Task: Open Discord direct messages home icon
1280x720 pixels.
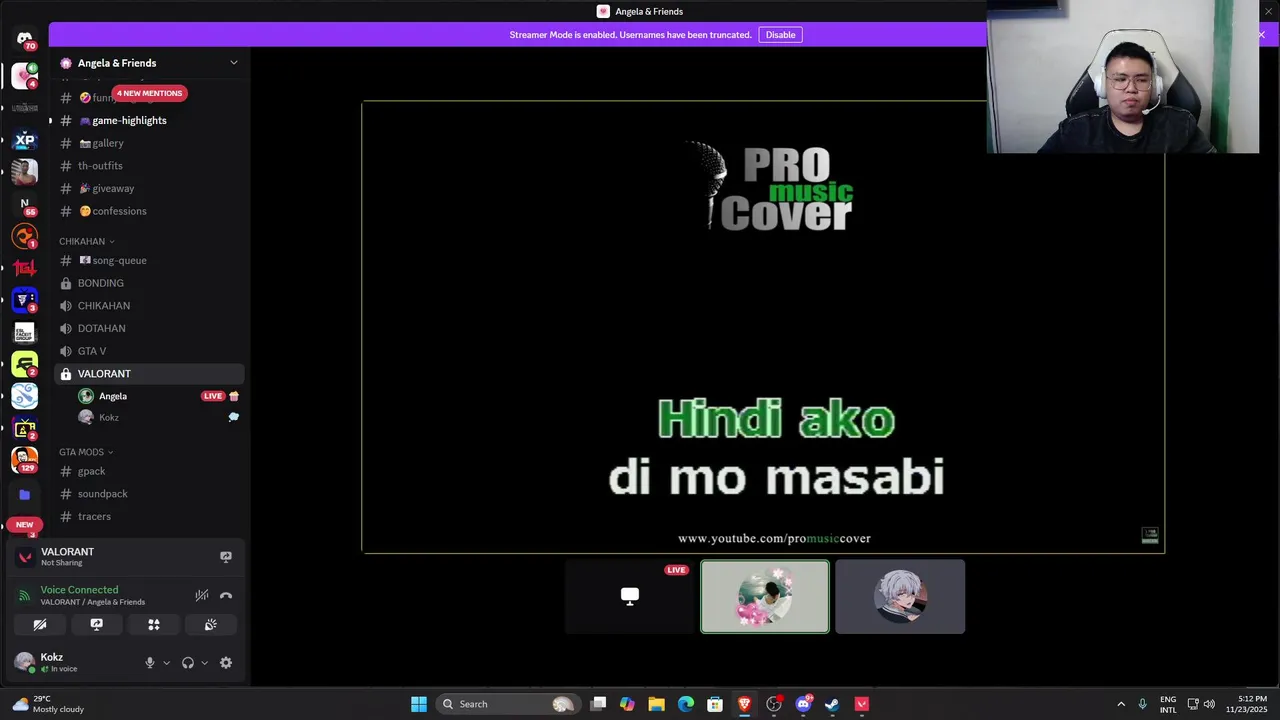Action: tap(25, 39)
